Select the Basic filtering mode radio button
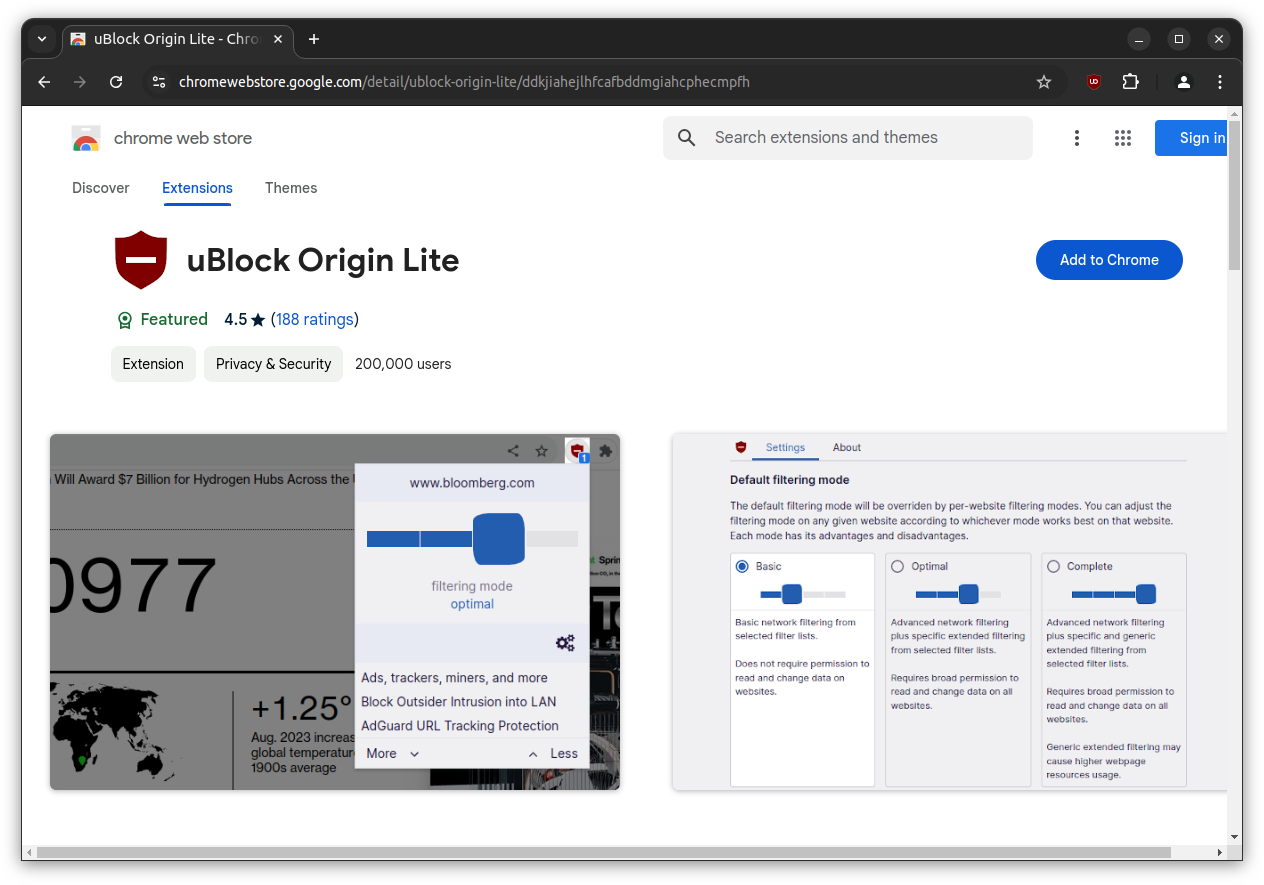Viewport: 1264px width, 885px height. click(x=741, y=565)
